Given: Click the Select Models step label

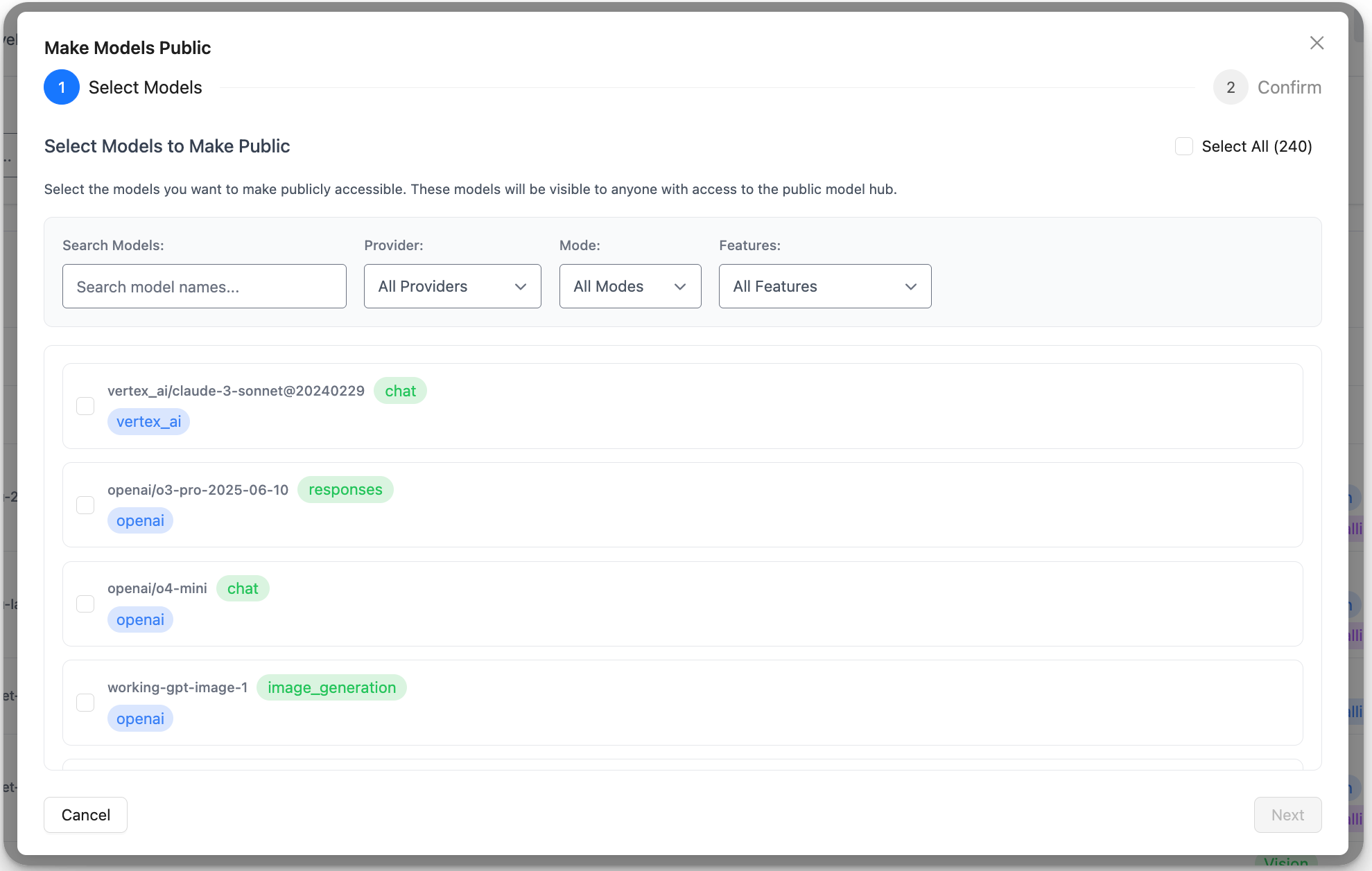Looking at the screenshot, I should [x=145, y=87].
